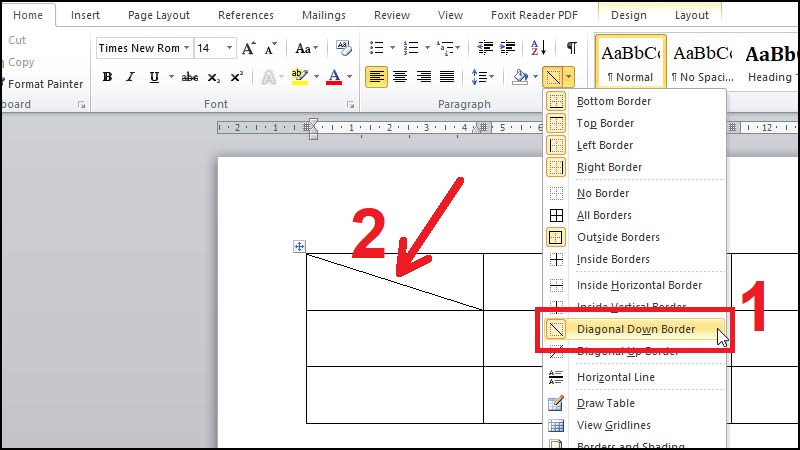Choose Right Border option
The image size is (800, 450).
pos(635,167)
